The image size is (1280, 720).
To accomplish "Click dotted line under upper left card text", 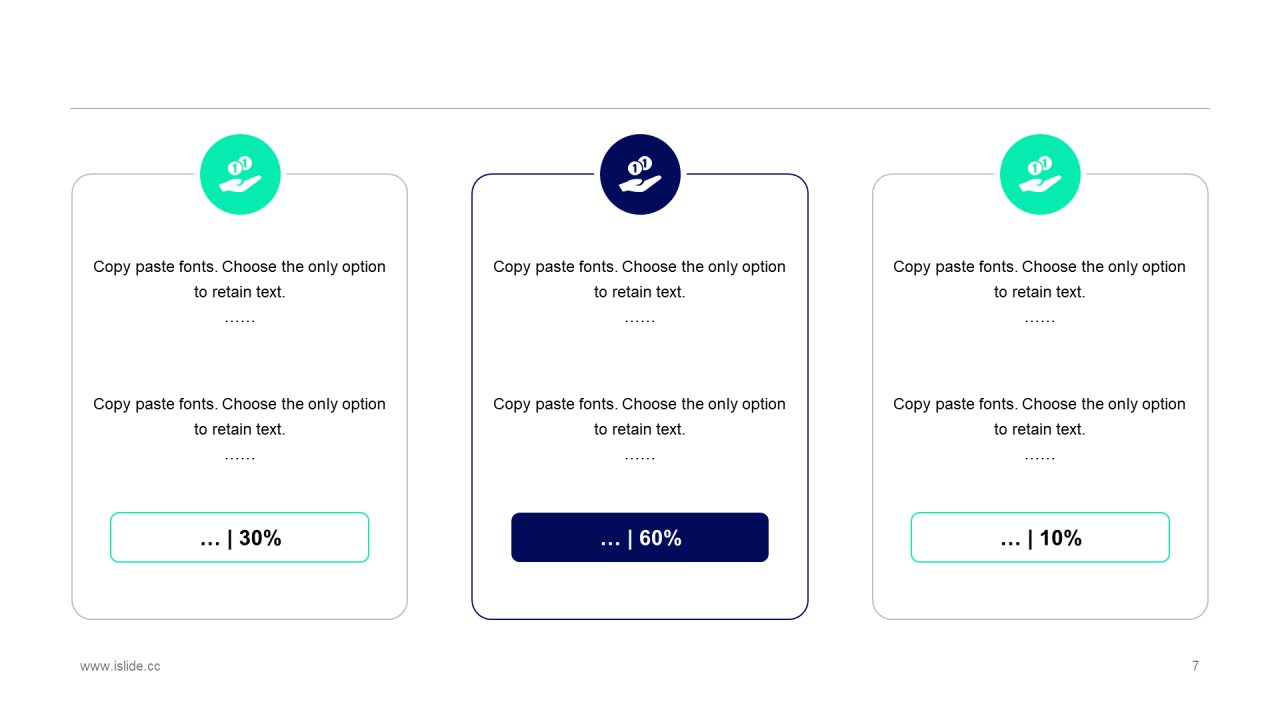I will 240,320.
